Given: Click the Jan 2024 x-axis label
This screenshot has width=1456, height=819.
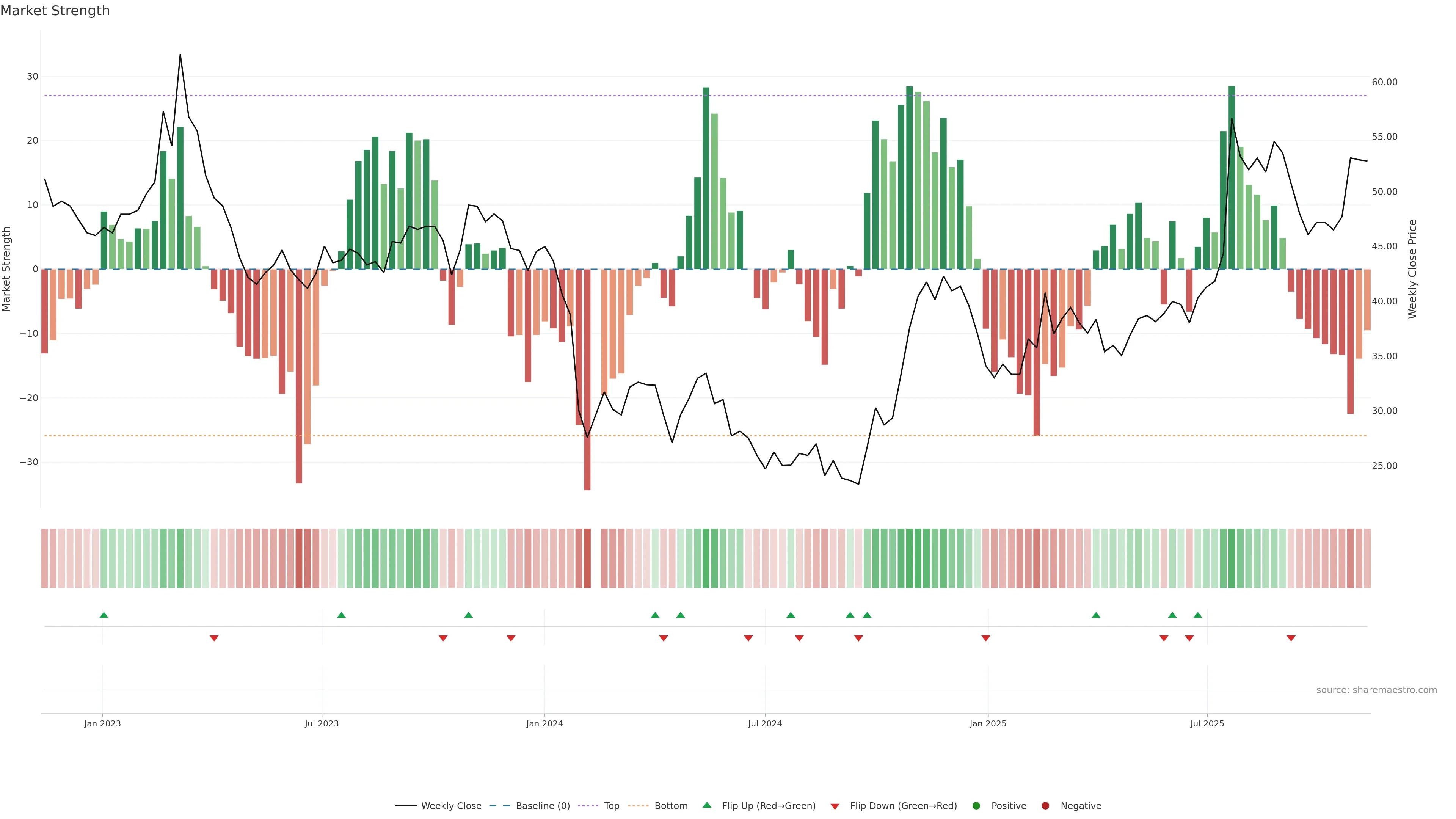Looking at the screenshot, I should (544, 723).
